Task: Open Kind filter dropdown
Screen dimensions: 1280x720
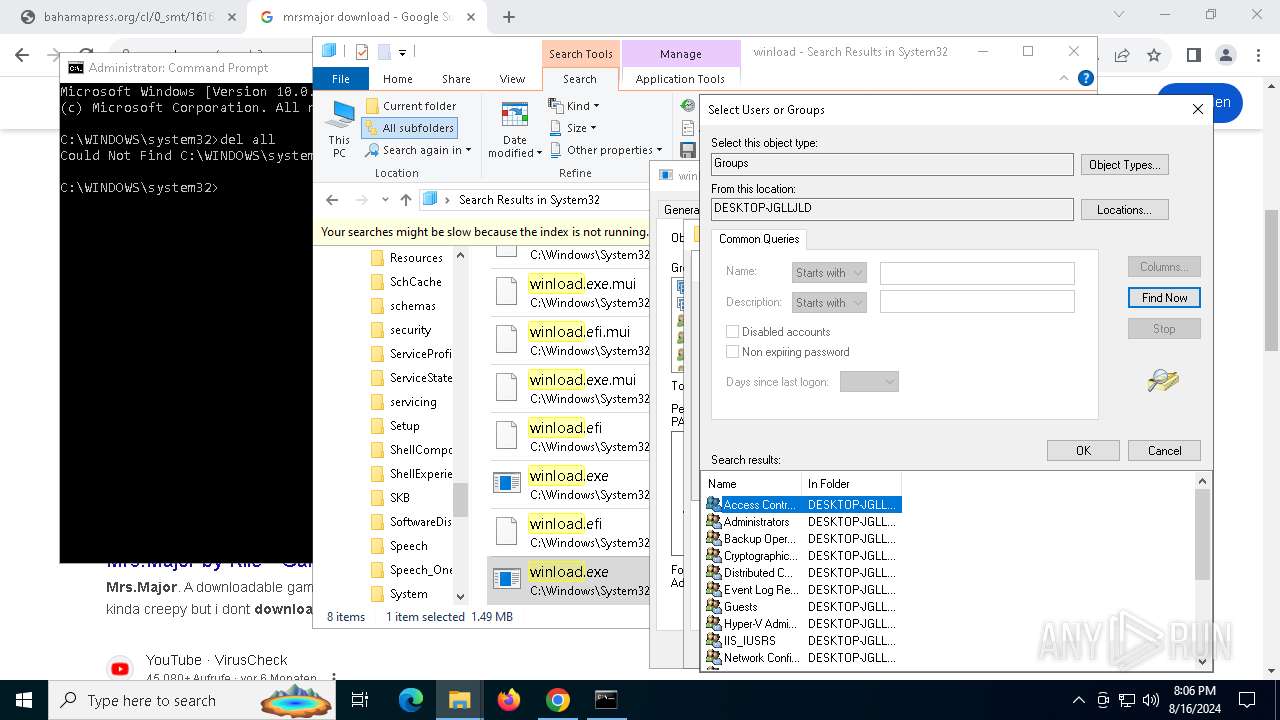Action: (x=574, y=106)
